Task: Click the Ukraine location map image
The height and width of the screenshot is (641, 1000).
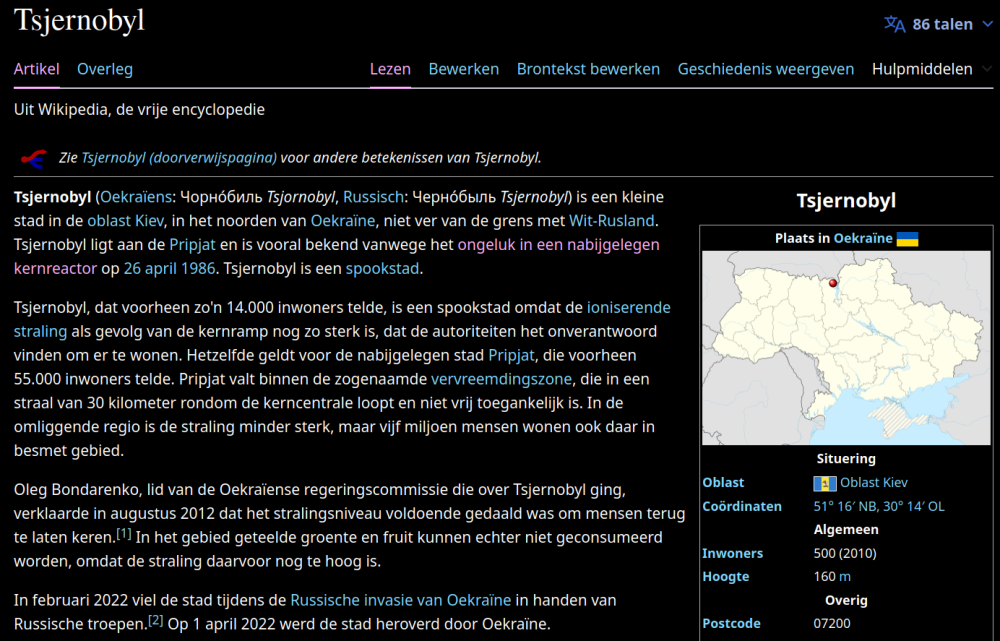Action: point(846,348)
